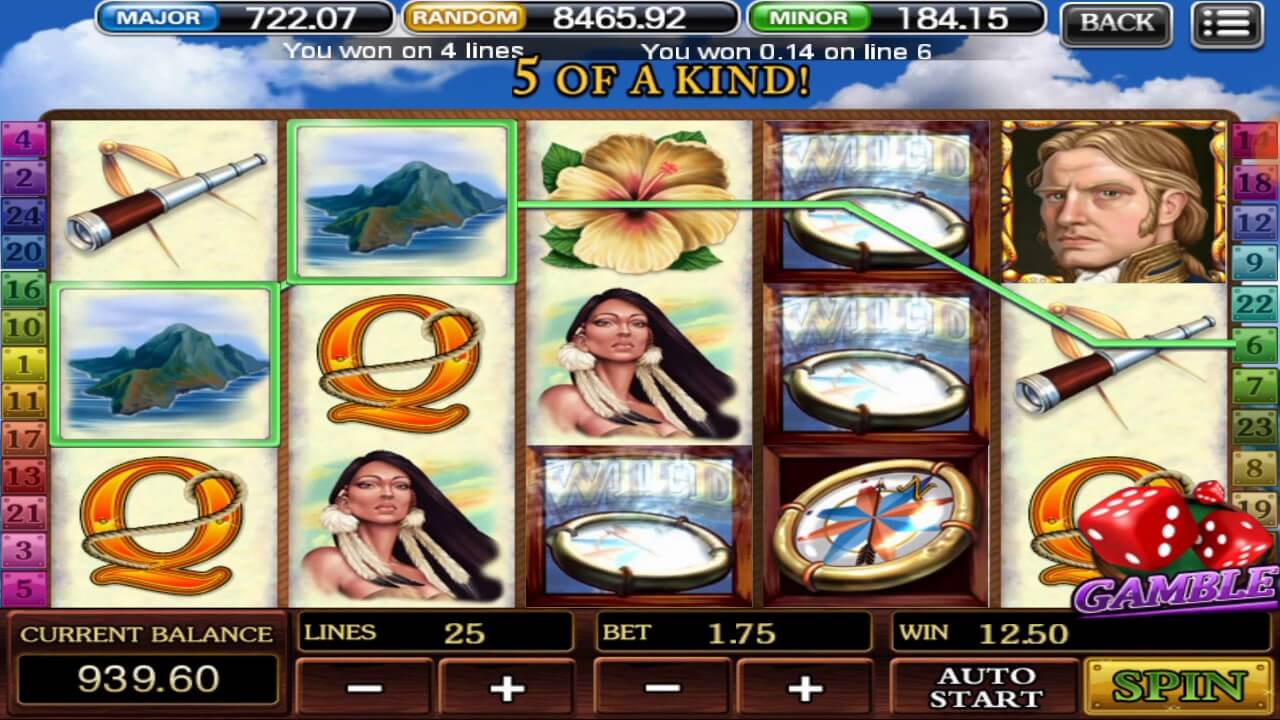Screen dimensions: 1280x720
Task: Hit the SPIN button
Action: tap(1178, 686)
